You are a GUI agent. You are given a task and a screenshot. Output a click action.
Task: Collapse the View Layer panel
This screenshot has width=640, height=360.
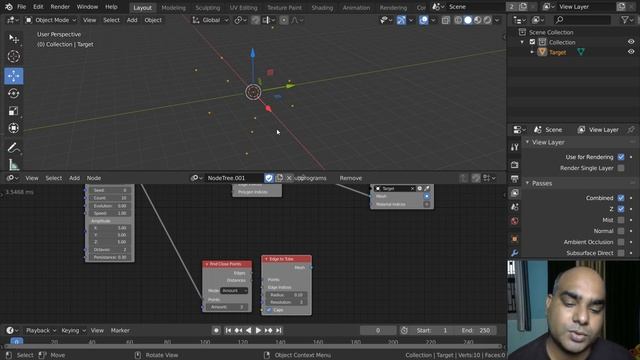click(527, 142)
